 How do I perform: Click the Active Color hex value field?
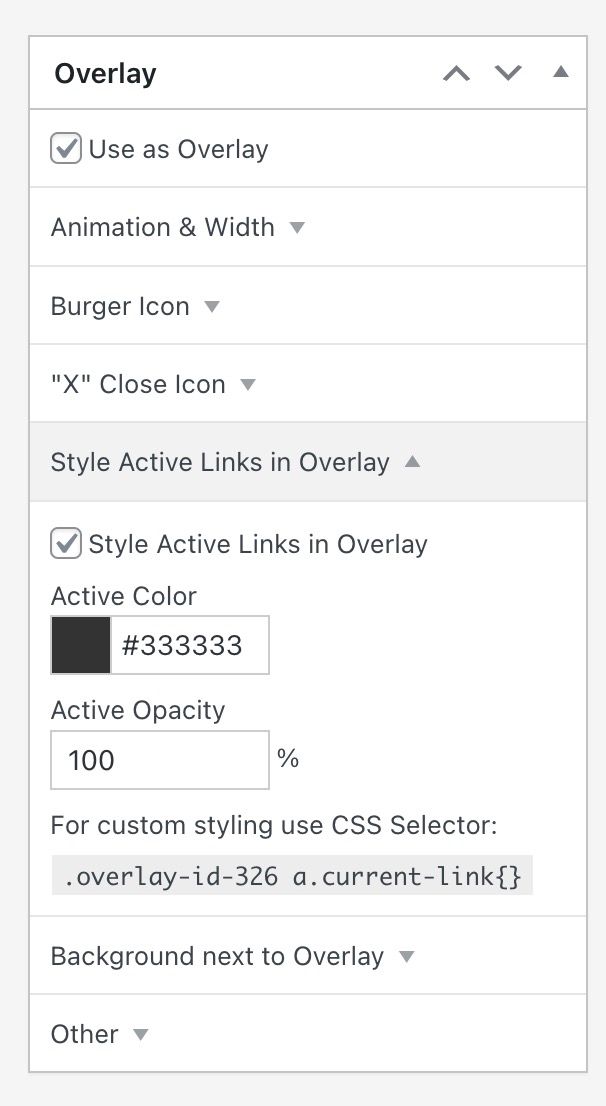pos(189,645)
